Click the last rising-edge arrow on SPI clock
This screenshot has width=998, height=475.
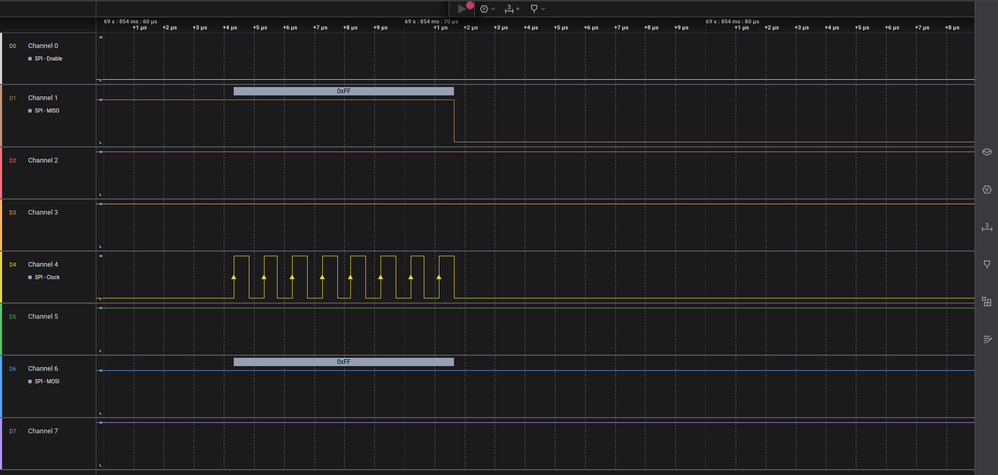(439, 277)
